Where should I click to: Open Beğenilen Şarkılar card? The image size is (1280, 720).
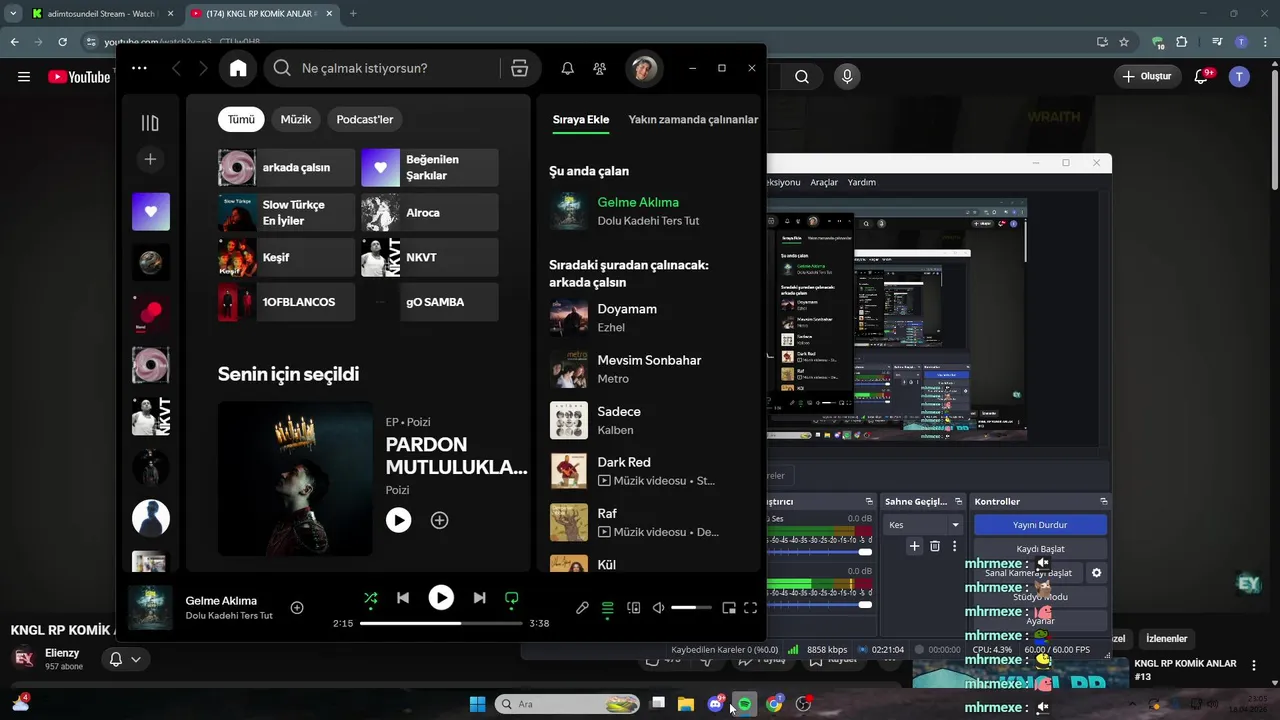pyautogui.click(x=430, y=168)
